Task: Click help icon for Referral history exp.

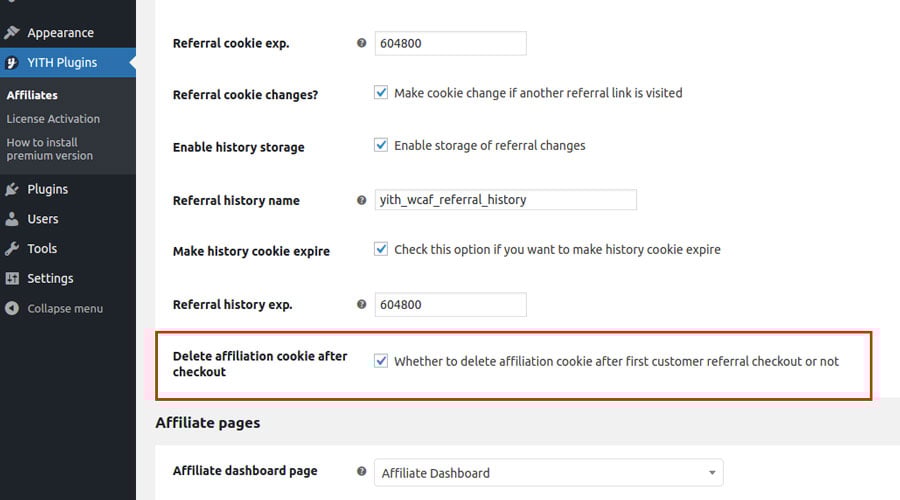Action: coord(362,304)
